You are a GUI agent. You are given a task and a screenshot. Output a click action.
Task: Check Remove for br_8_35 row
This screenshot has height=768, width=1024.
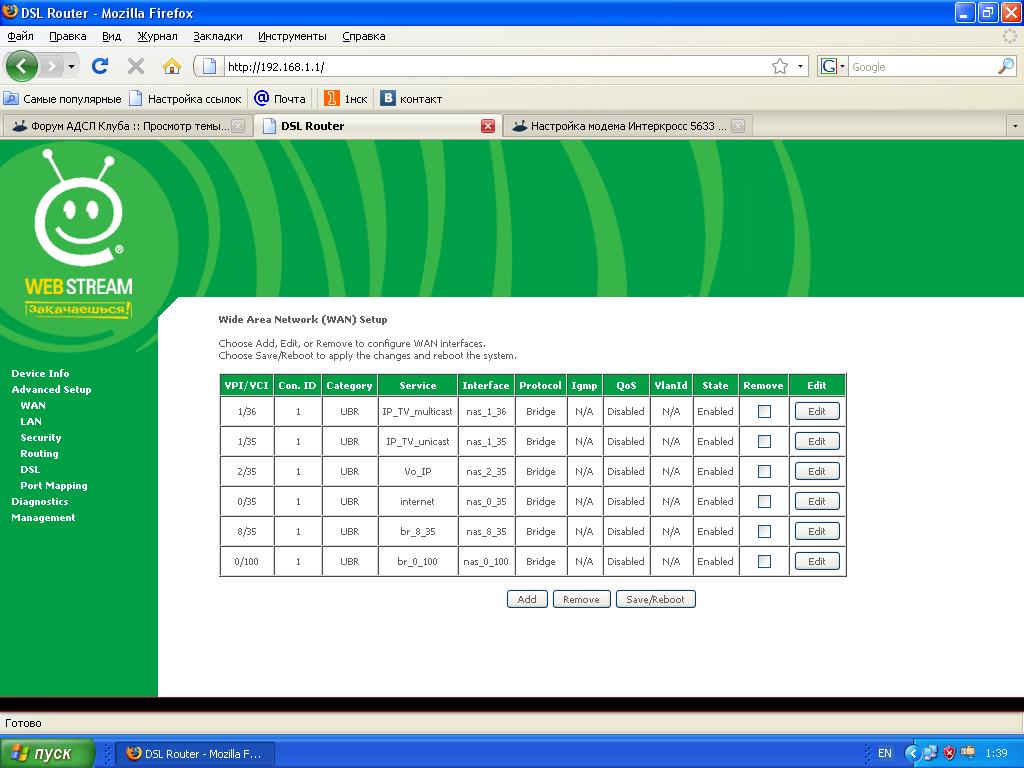point(764,532)
